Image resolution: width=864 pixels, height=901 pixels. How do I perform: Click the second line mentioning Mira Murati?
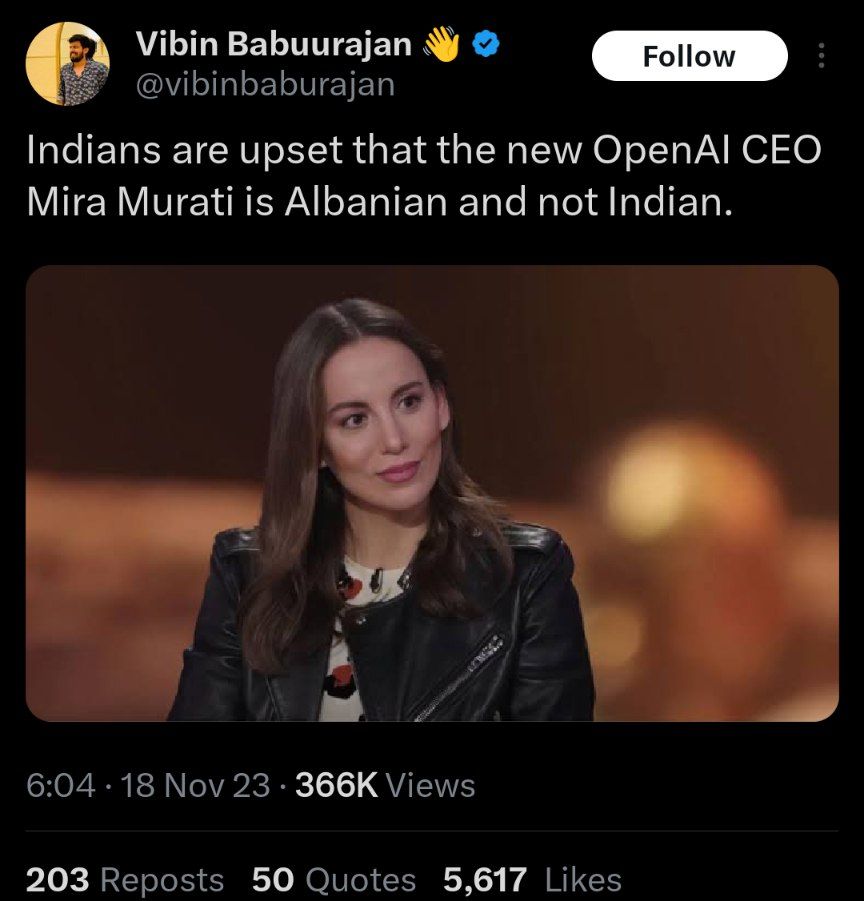coord(380,202)
